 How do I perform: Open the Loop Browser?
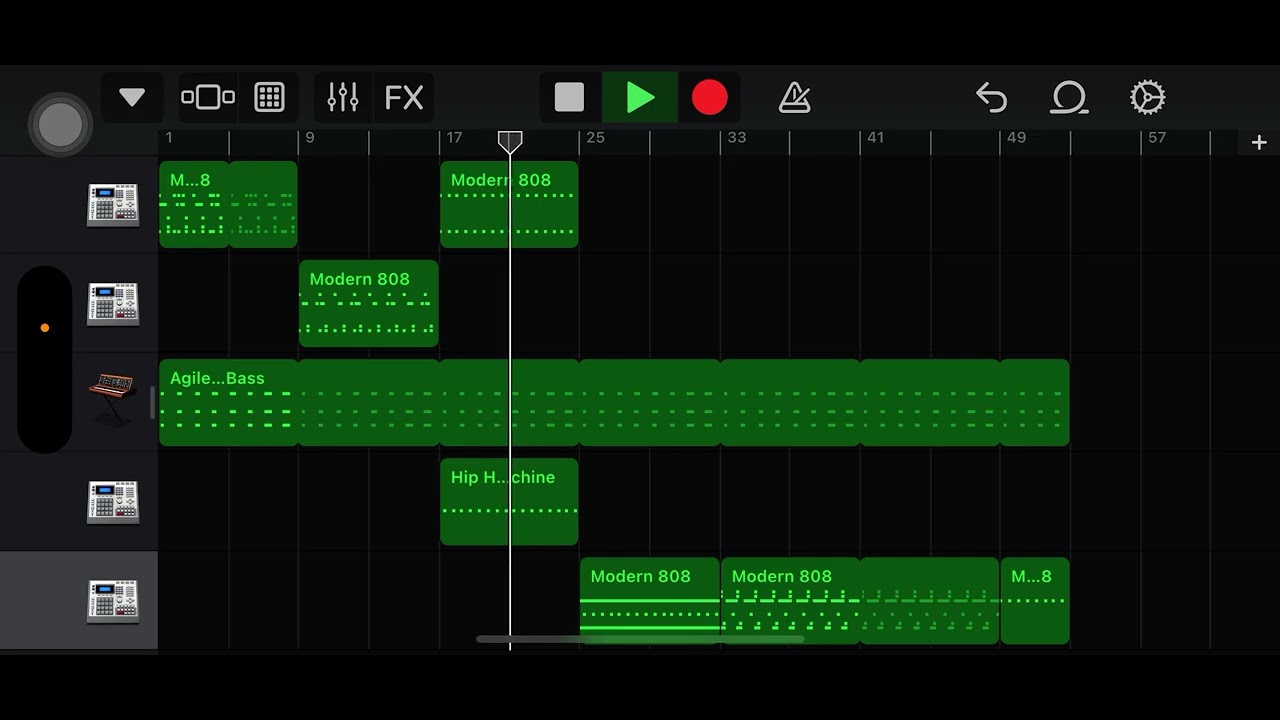(1069, 98)
